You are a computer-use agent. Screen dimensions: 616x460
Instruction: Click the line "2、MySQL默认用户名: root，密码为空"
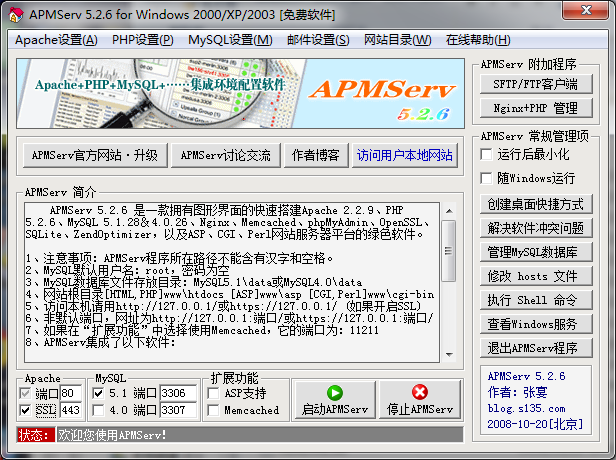[128, 270]
